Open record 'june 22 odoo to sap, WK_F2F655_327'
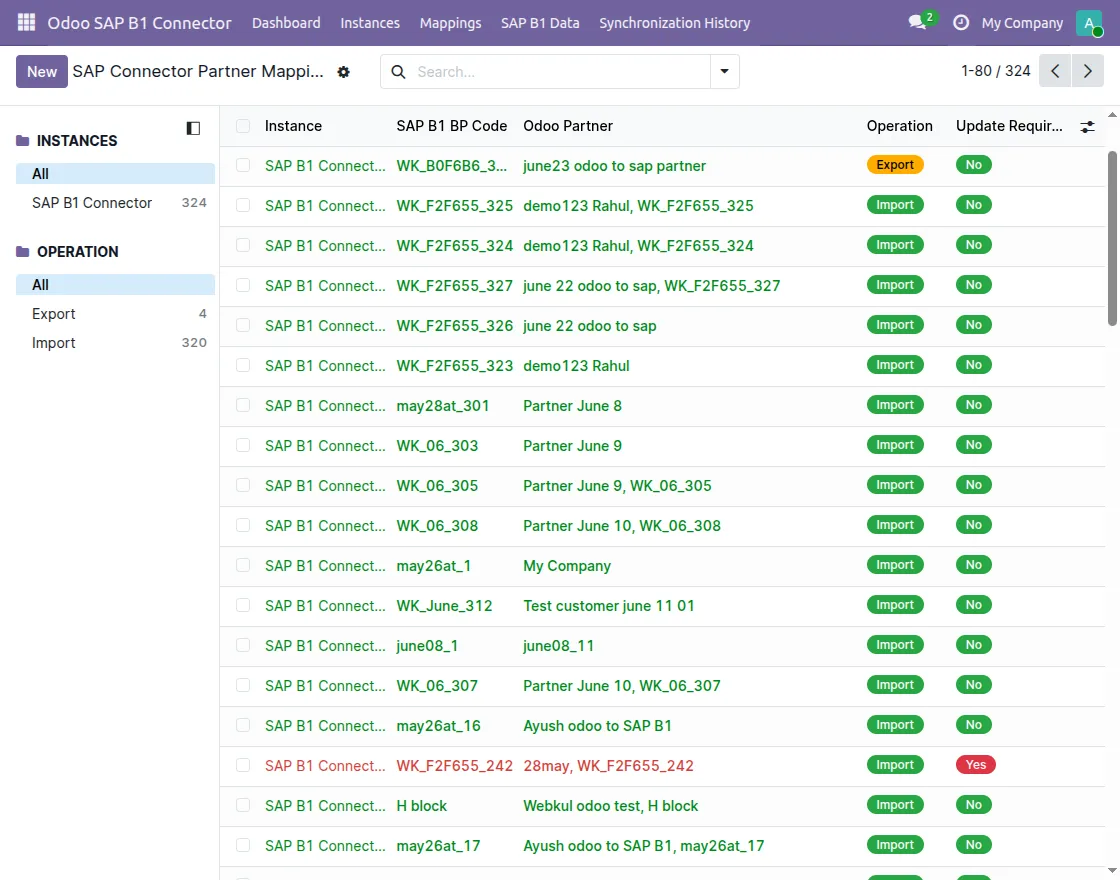1120x880 pixels. click(x=651, y=286)
